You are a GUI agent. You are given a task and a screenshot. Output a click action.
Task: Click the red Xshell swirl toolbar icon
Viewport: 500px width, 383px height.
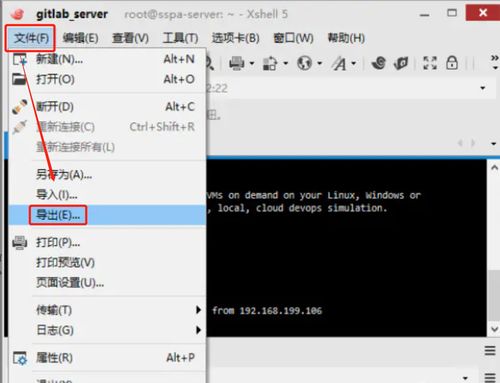tap(379, 63)
